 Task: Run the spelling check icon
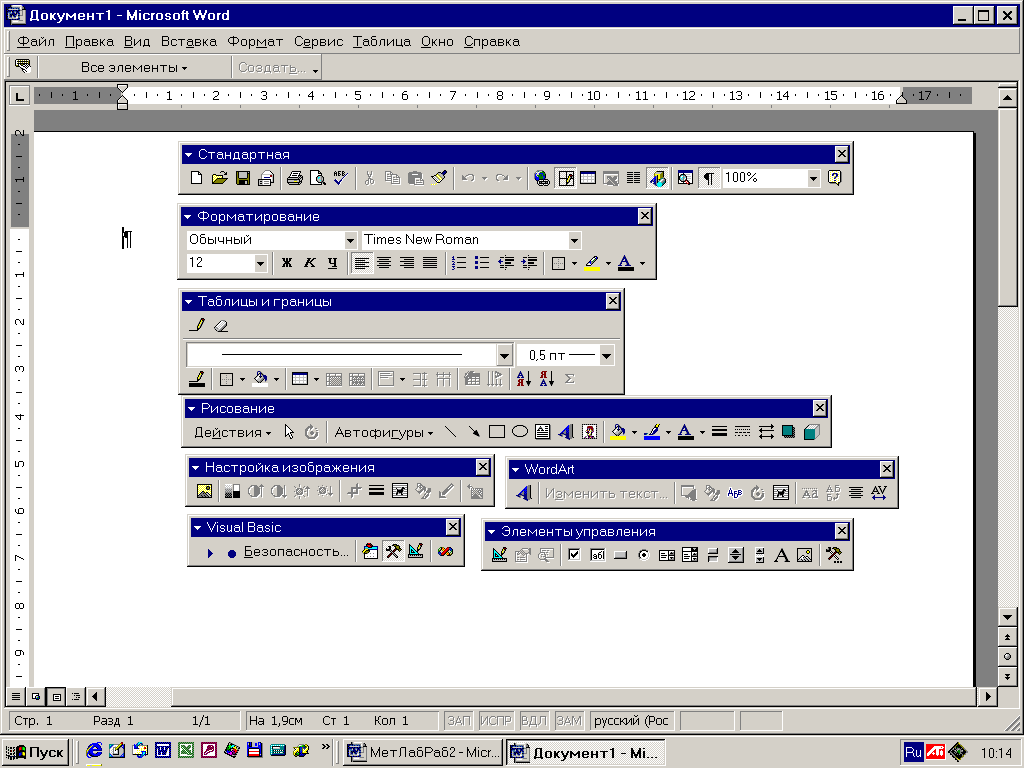(x=340, y=178)
